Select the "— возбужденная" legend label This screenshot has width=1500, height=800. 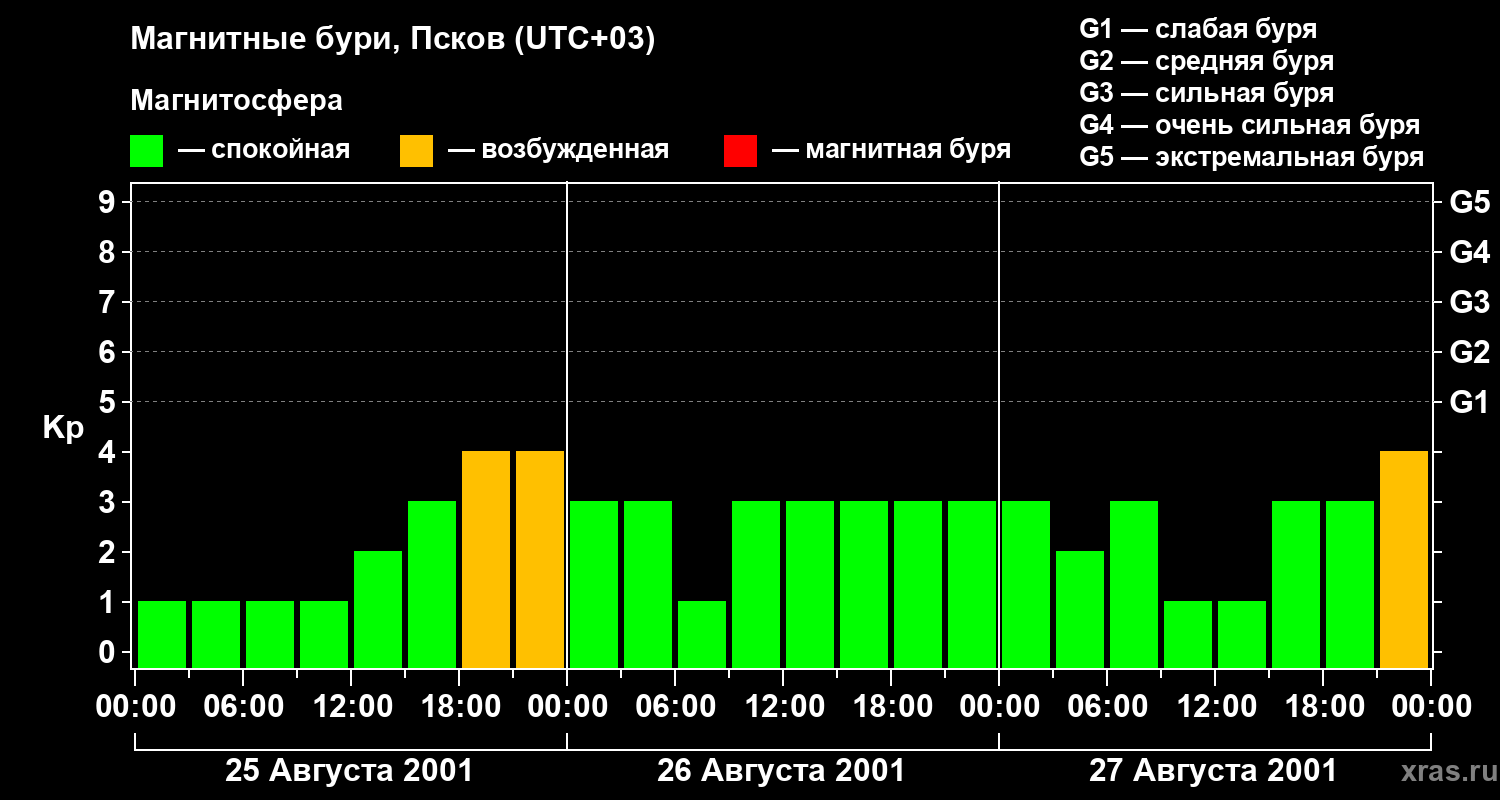[558, 150]
